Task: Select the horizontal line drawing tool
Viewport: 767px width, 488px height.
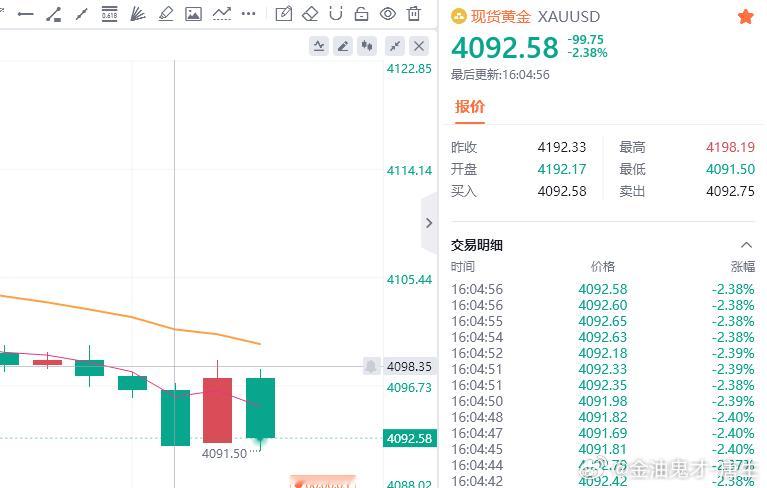Action: pos(25,14)
